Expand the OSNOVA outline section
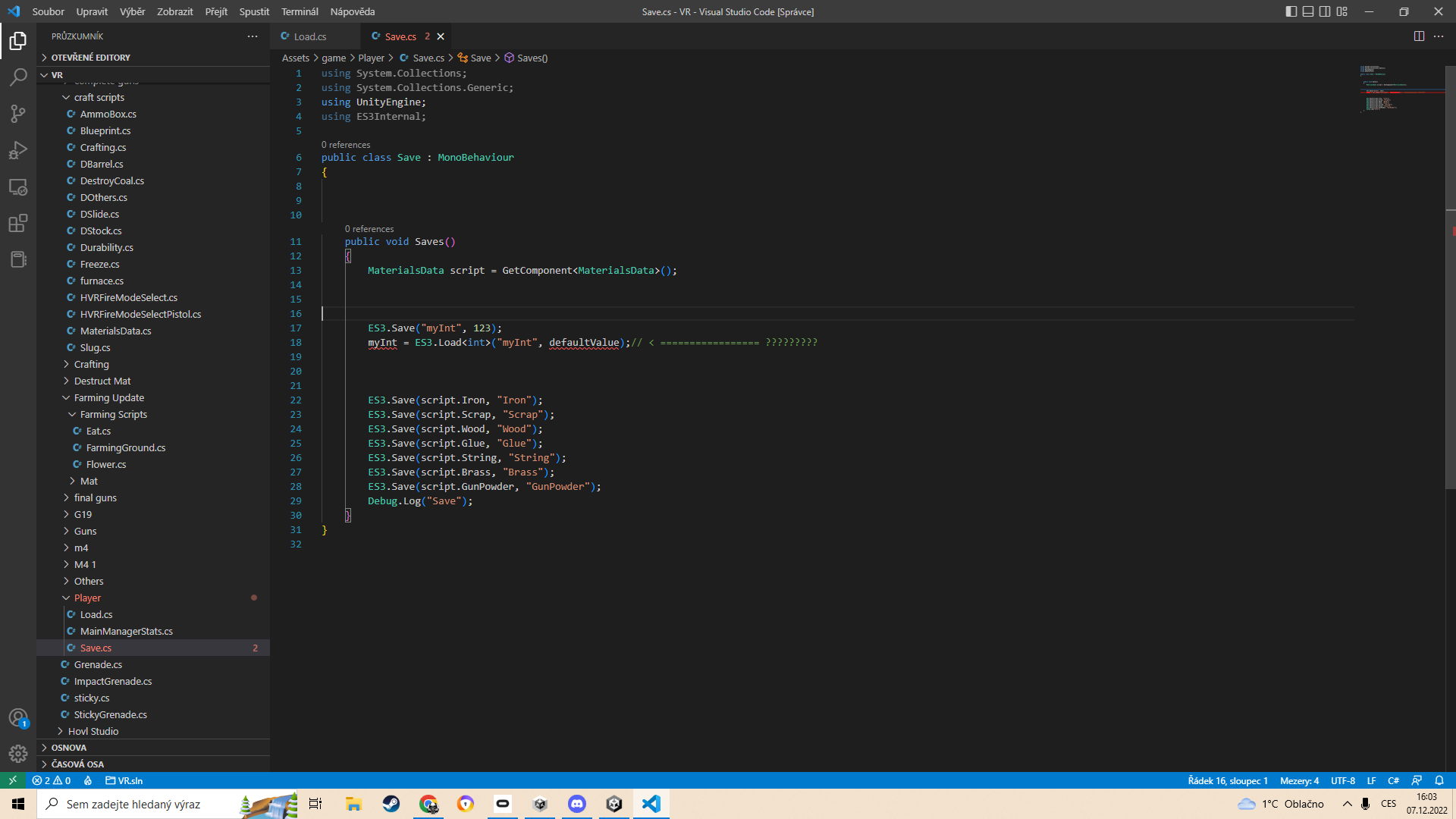Viewport: 1456px width, 819px height. click(x=153, y=748)
